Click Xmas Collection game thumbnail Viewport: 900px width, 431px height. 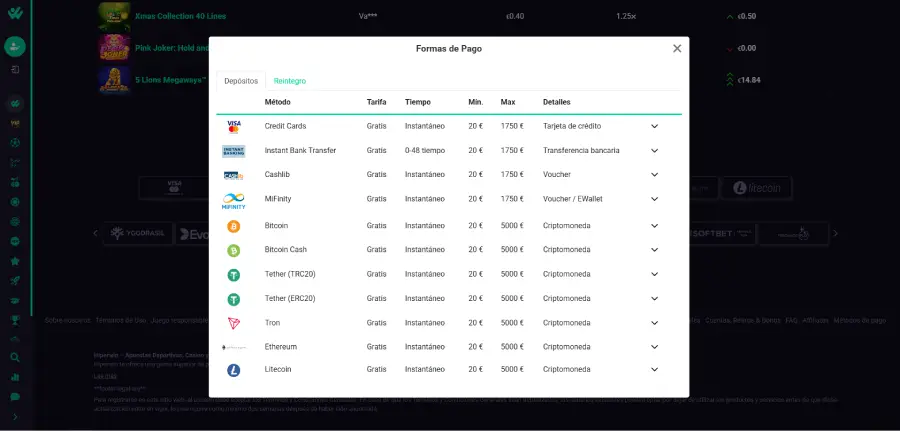[x=114, y=16]
